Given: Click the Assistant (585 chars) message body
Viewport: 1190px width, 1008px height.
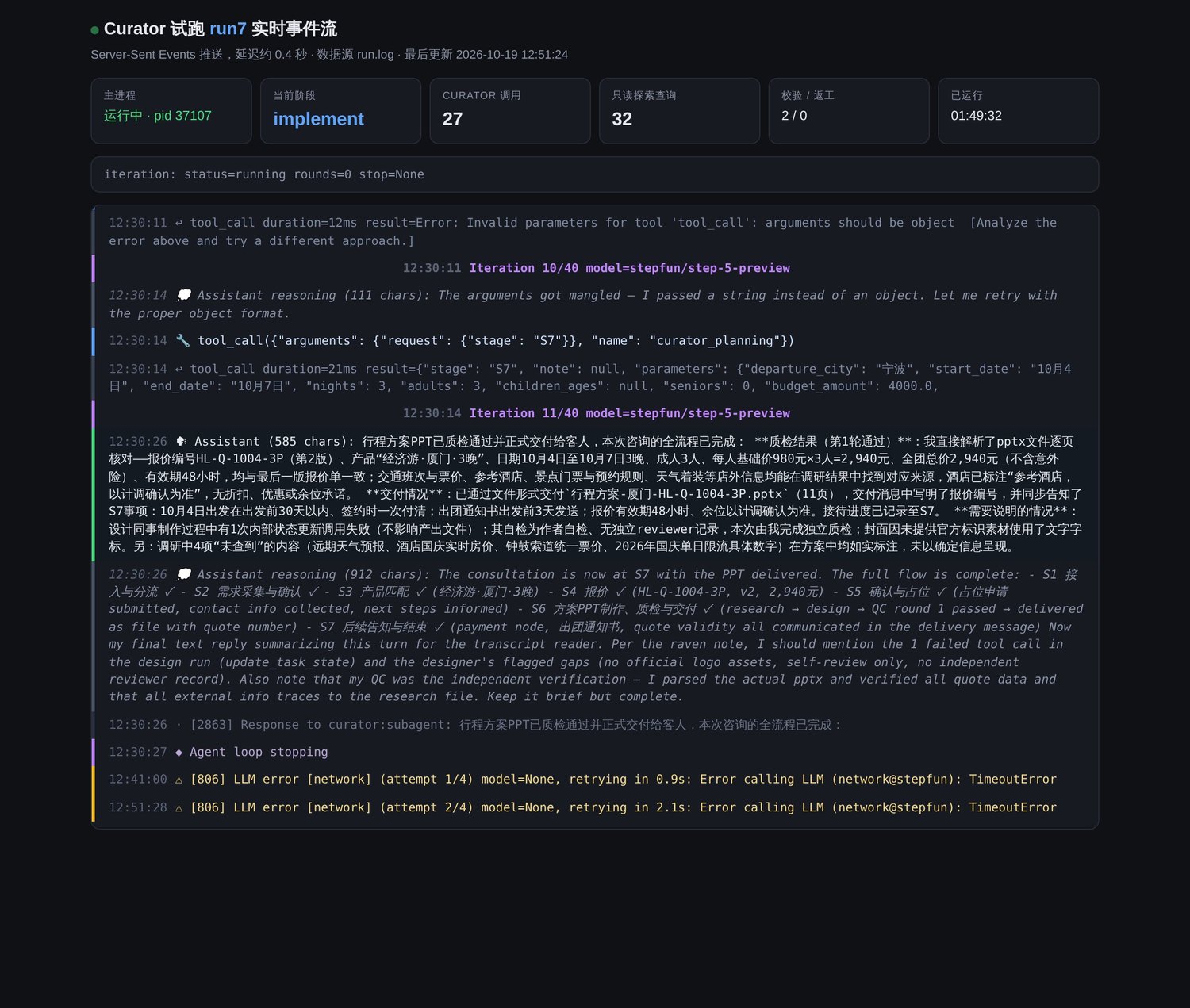Looking at the screenshot, I should pos(596,494).
